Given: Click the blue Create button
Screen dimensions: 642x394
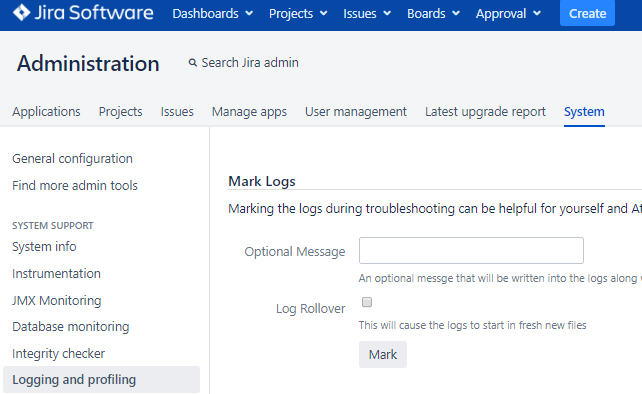Looking at the screenshot, I should click(587, 13).
